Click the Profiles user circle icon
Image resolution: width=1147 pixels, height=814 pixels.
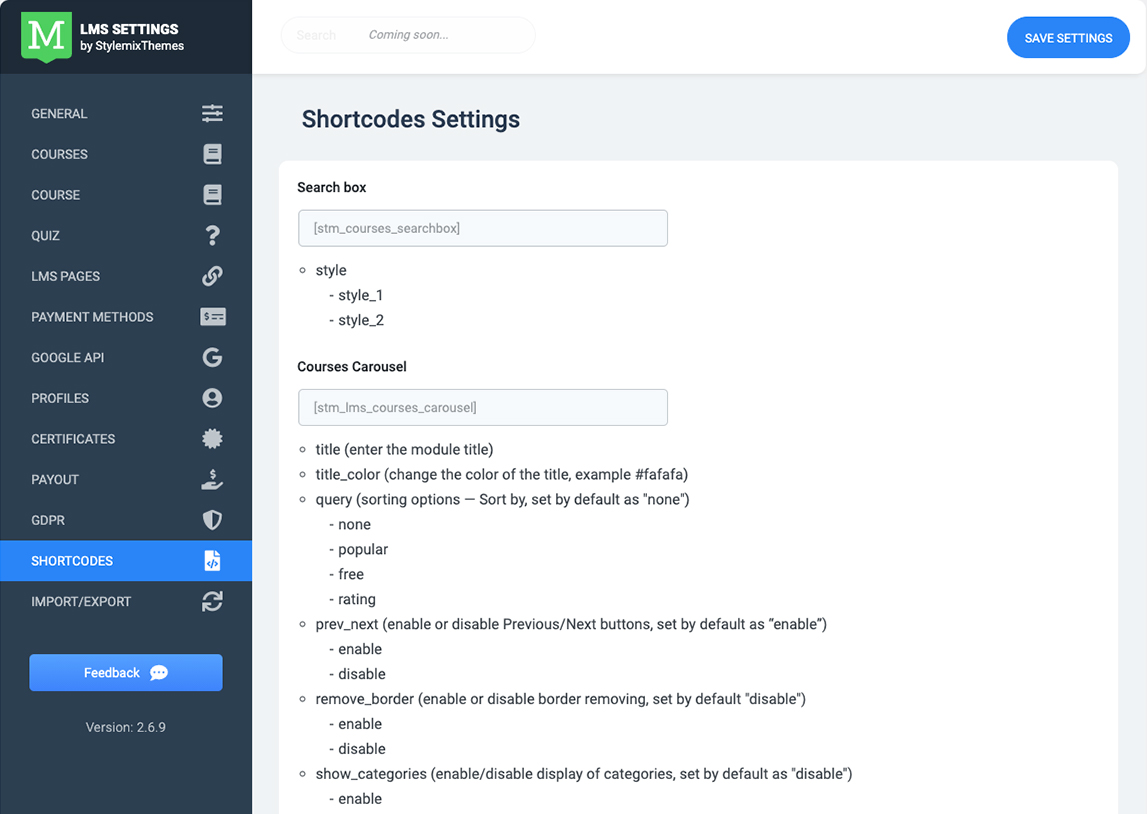212,398
